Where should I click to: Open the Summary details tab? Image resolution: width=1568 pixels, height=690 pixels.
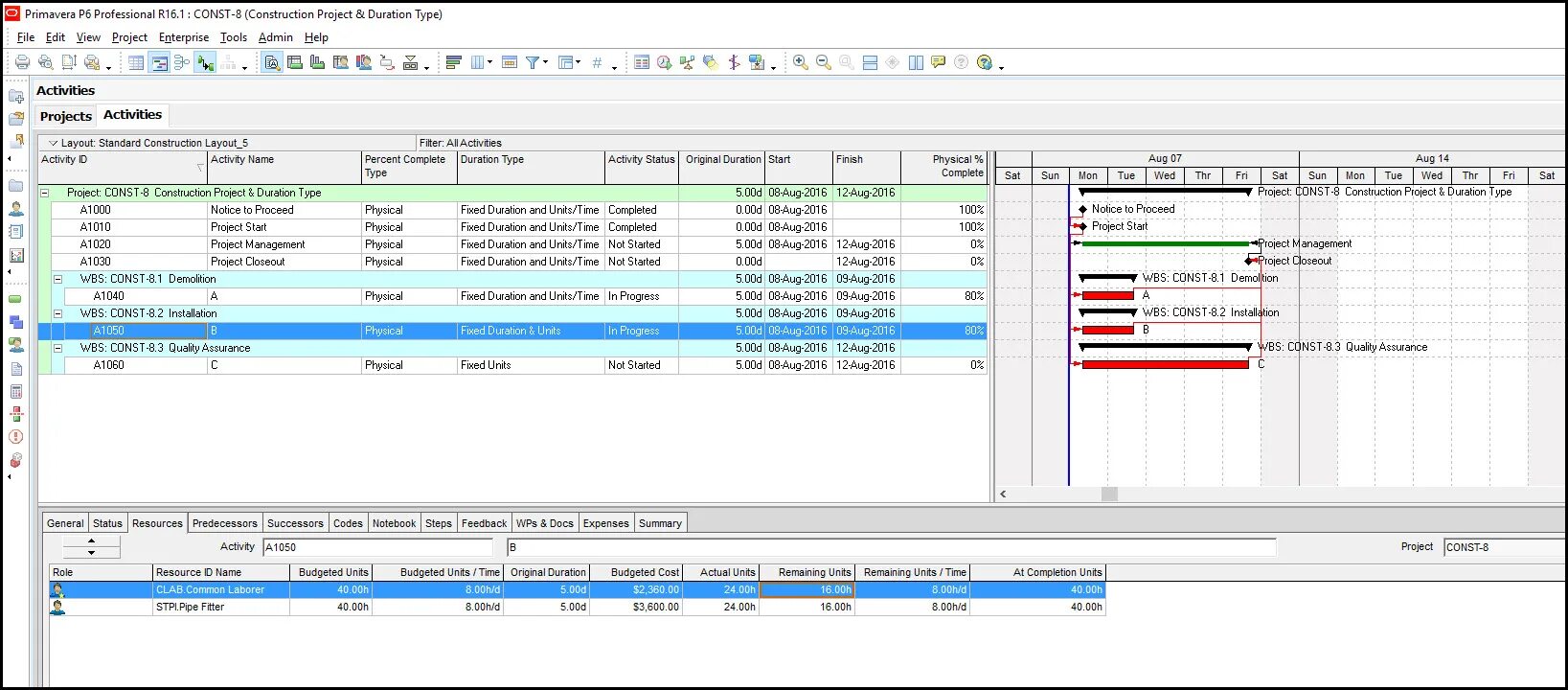[660, 523]
